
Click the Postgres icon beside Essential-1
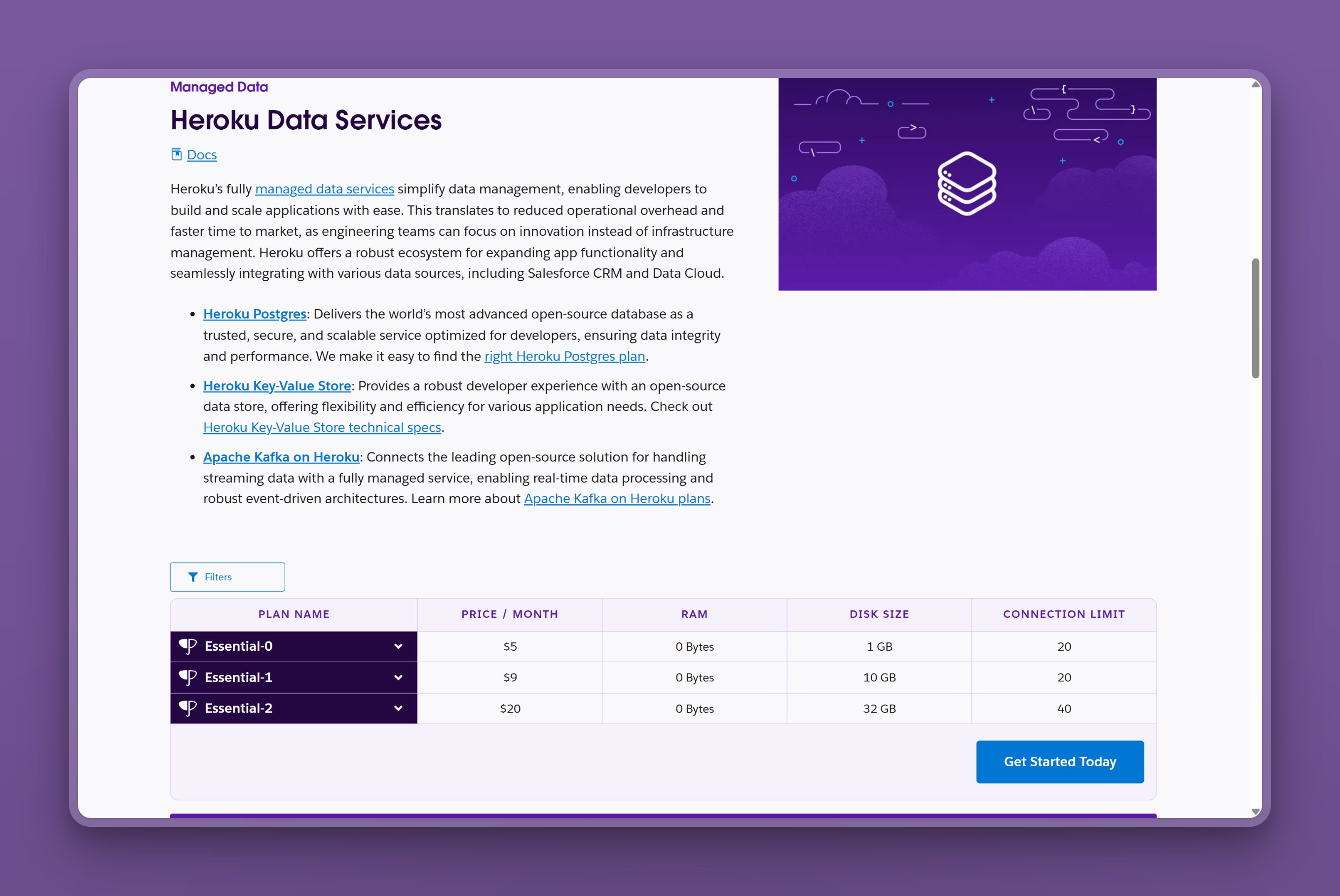[188, 678]
